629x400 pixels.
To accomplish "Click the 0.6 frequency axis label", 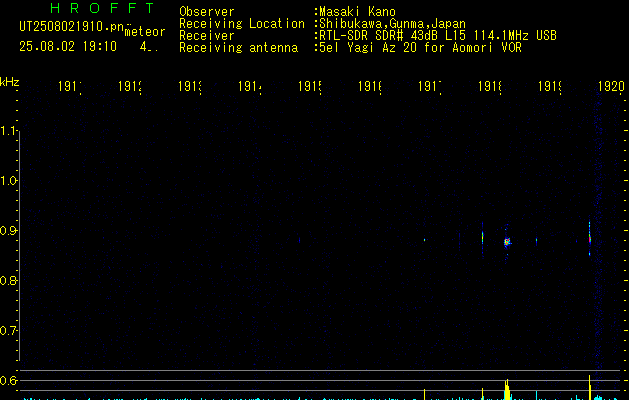I will point(8,380).
